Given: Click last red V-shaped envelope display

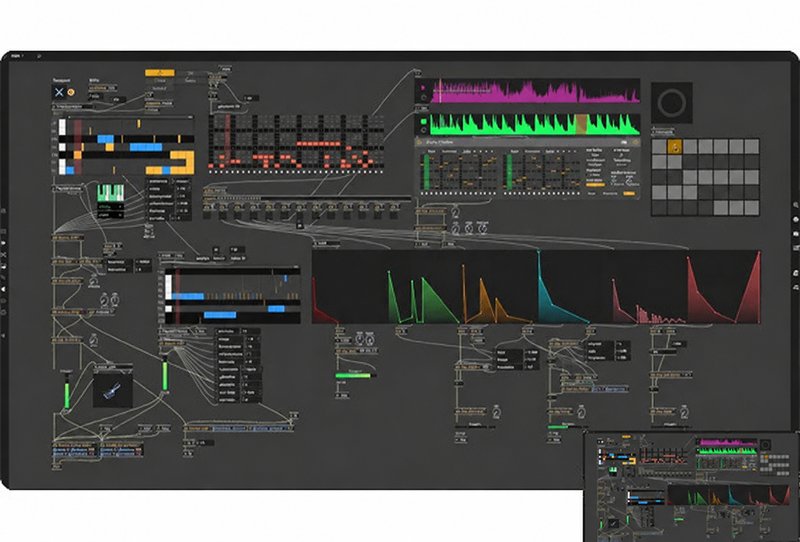Looking at the screenshot, I should pyautogui.click(x=723, y=288).
